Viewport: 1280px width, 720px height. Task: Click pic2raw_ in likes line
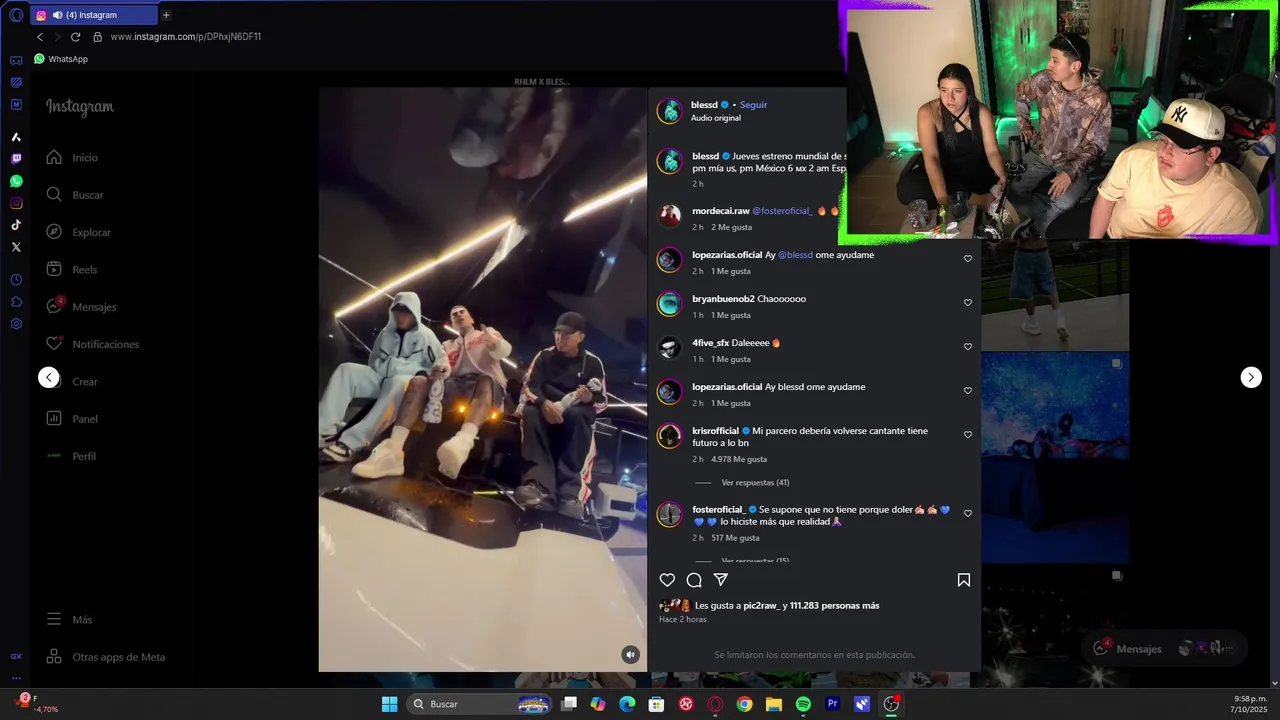click(761, 606)
